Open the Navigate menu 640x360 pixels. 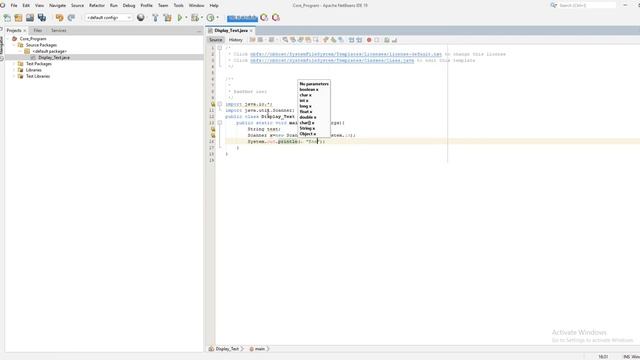tap(57, 5)
